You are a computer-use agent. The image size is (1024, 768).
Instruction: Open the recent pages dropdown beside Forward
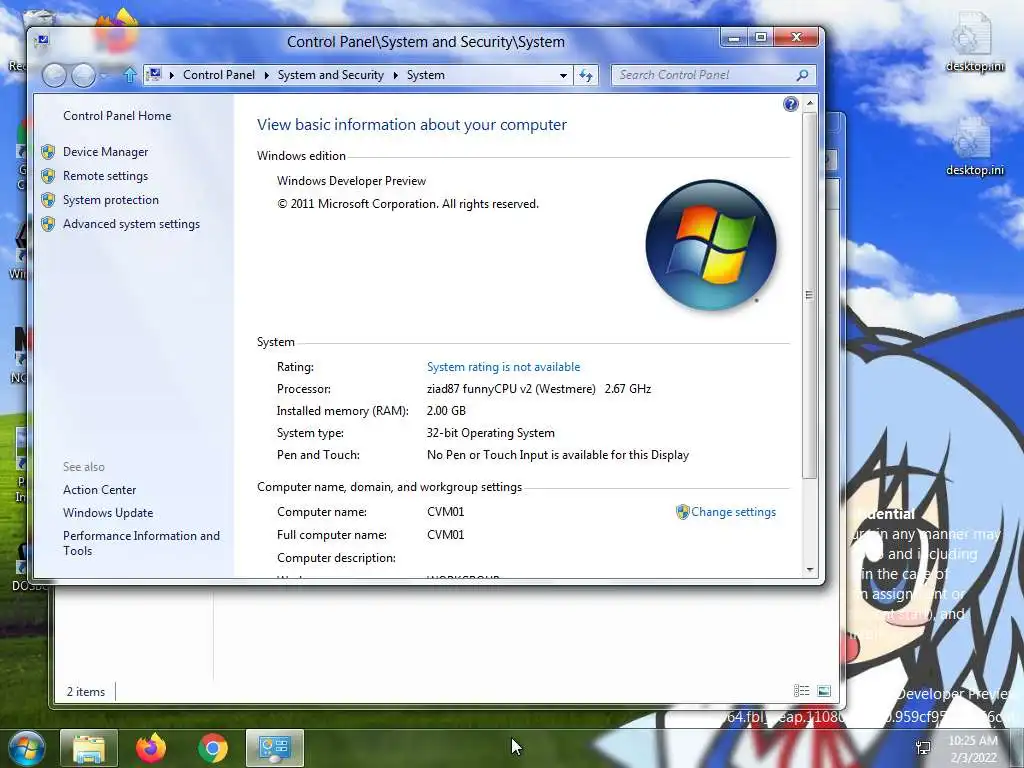pos(103,76)
